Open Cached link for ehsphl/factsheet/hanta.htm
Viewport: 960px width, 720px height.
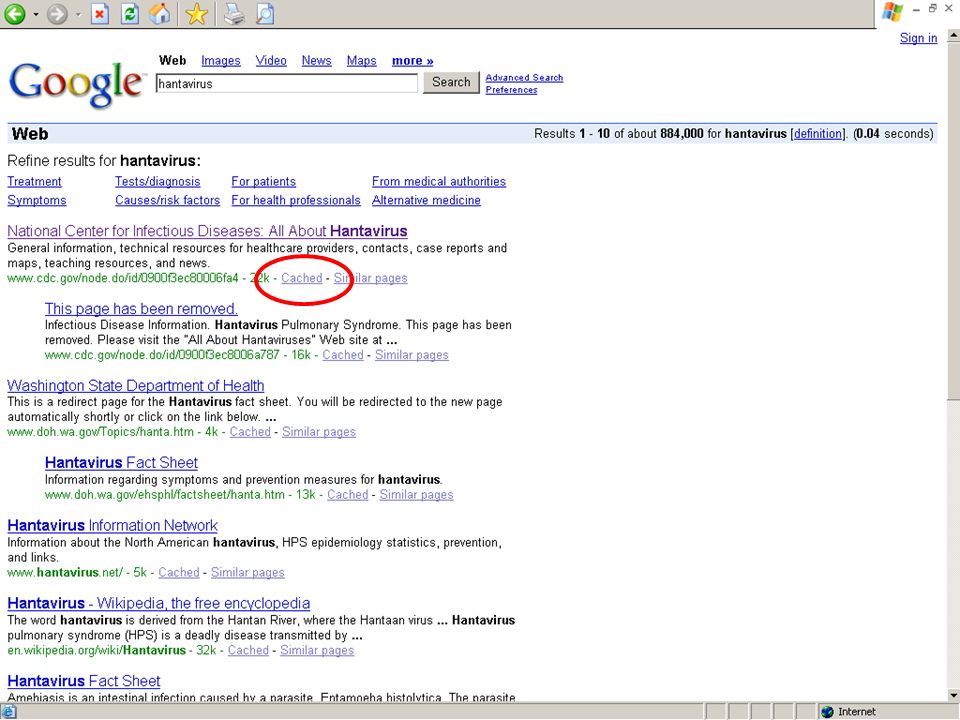pyautogui.click(x=347, y=495)
